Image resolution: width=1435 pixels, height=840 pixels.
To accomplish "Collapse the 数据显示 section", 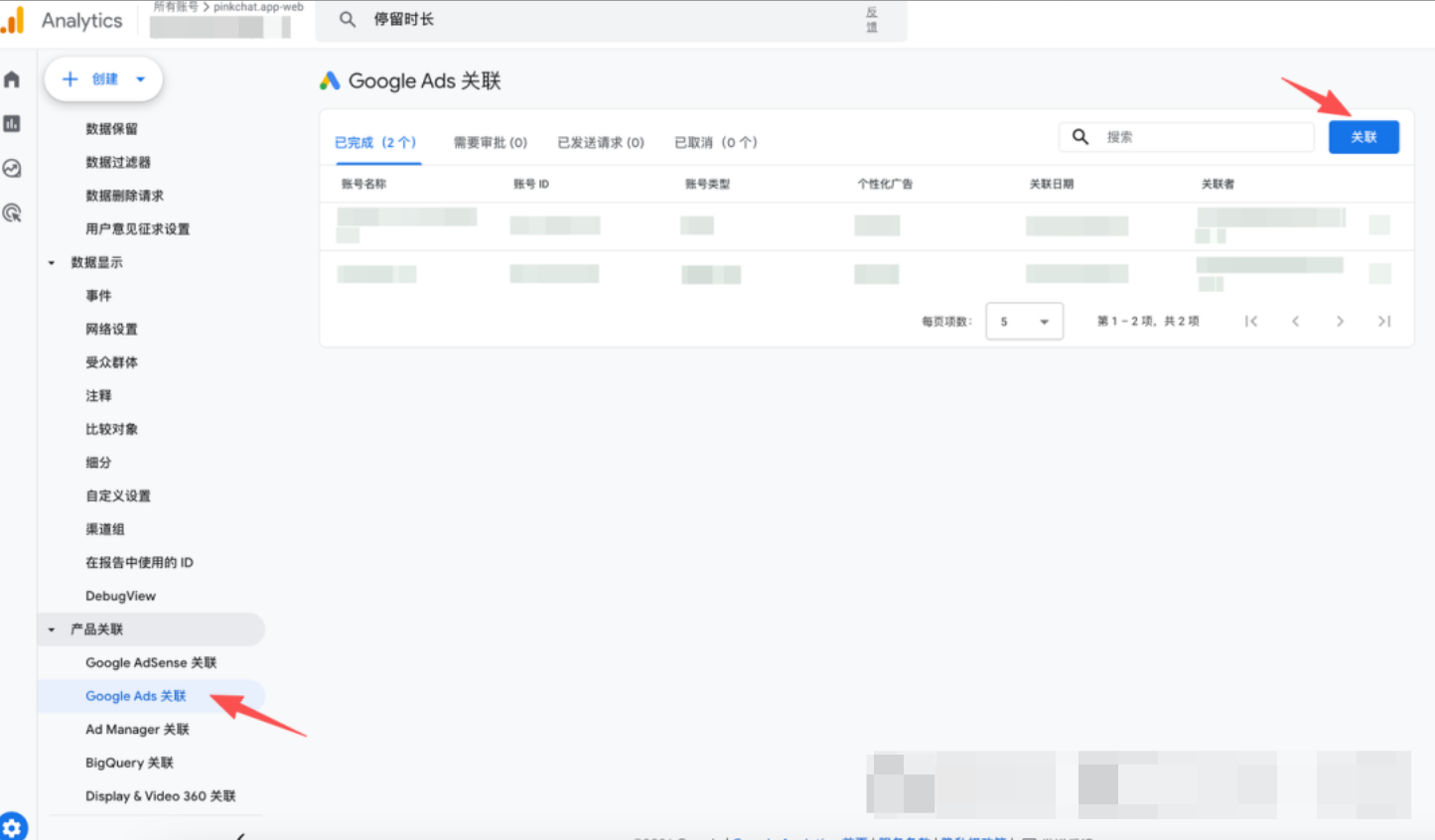I will 52,262.
